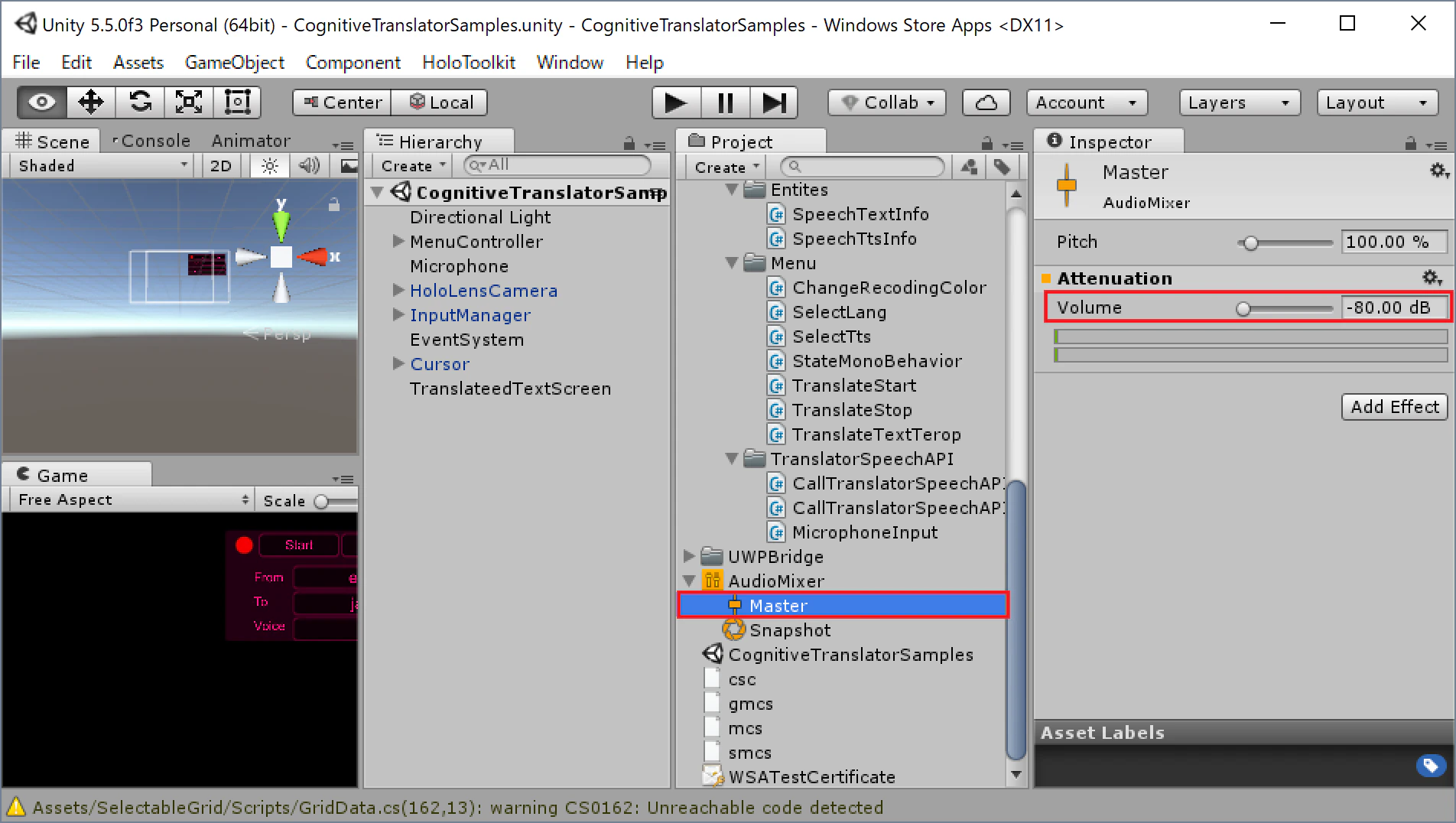Viewport: 1456px width, 823px height.
Task: Open the Hierarchy Create button
Action: pyautogui.click(x=413, y=166)
